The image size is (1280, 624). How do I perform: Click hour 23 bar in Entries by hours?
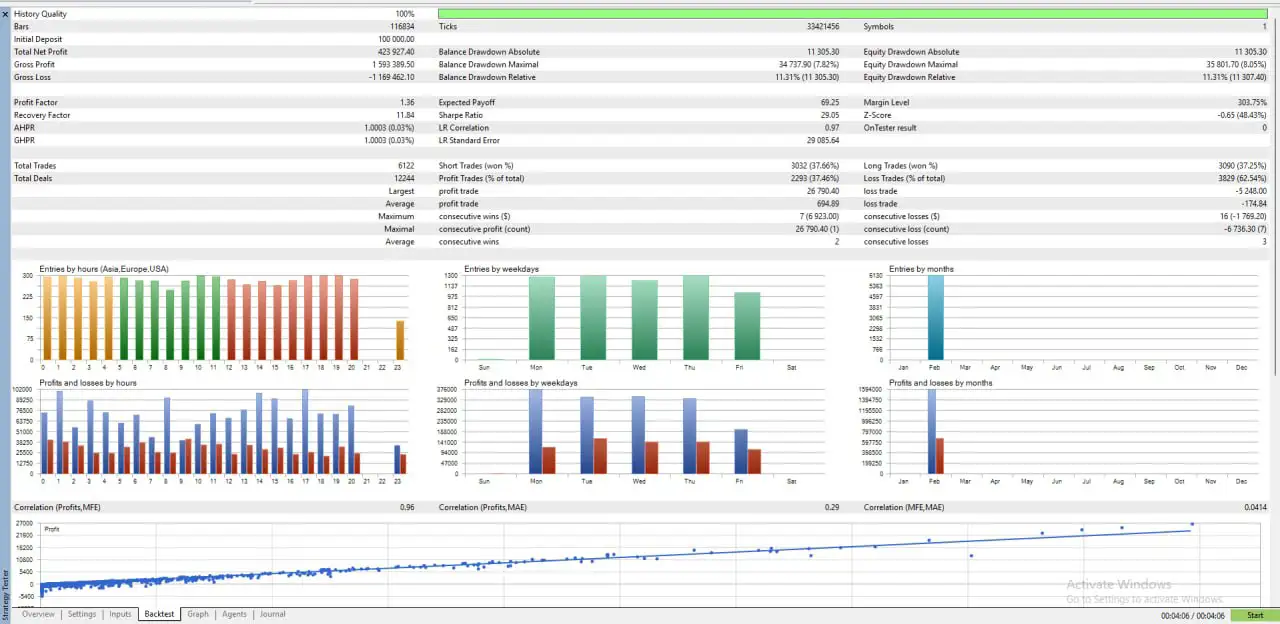coord(400,340)
